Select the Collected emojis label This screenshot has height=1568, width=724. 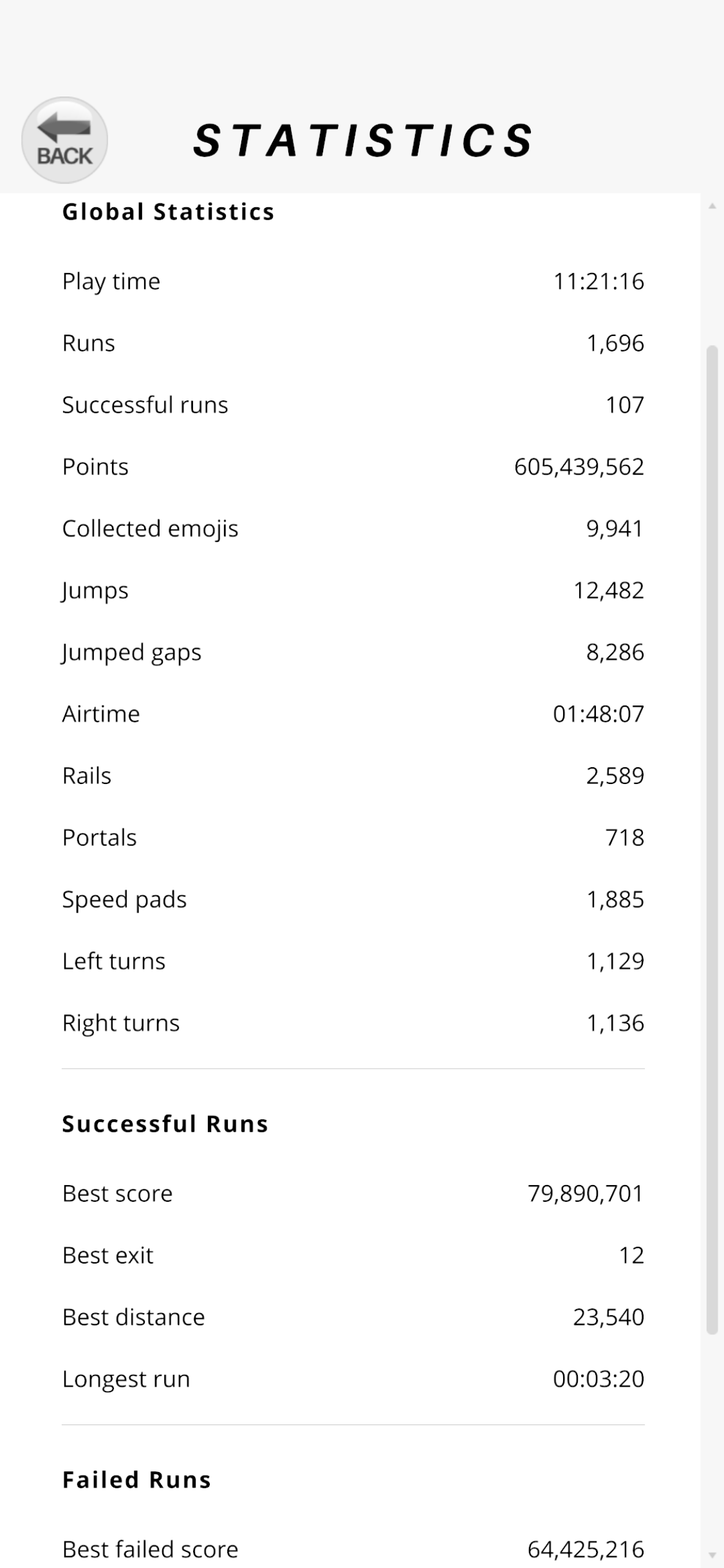[x=150, y=528]
